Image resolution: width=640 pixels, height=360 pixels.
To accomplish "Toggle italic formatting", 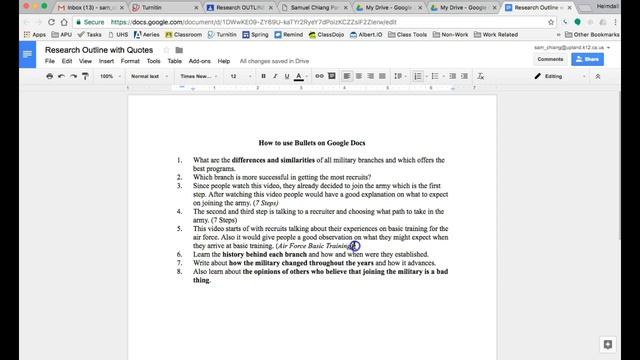I will click(x=275, y=76).
